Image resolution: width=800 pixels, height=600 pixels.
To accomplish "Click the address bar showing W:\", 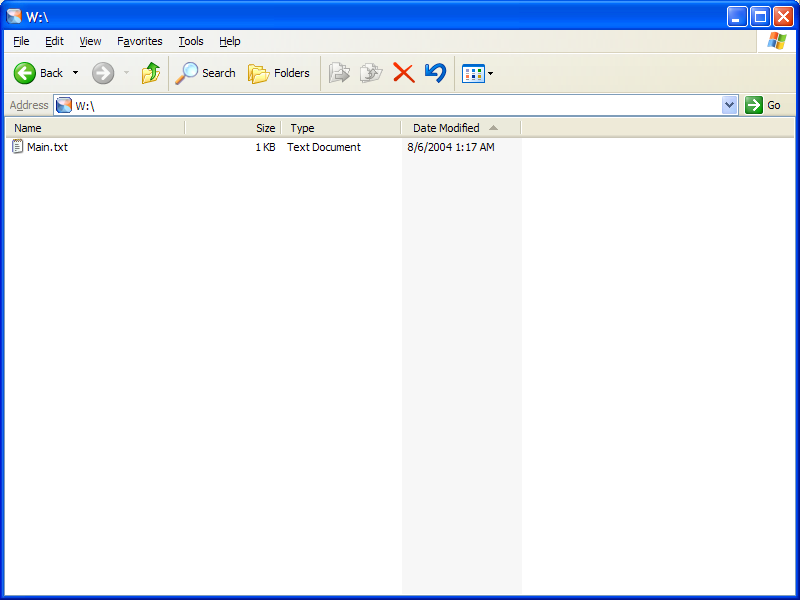I will point(395,105).
